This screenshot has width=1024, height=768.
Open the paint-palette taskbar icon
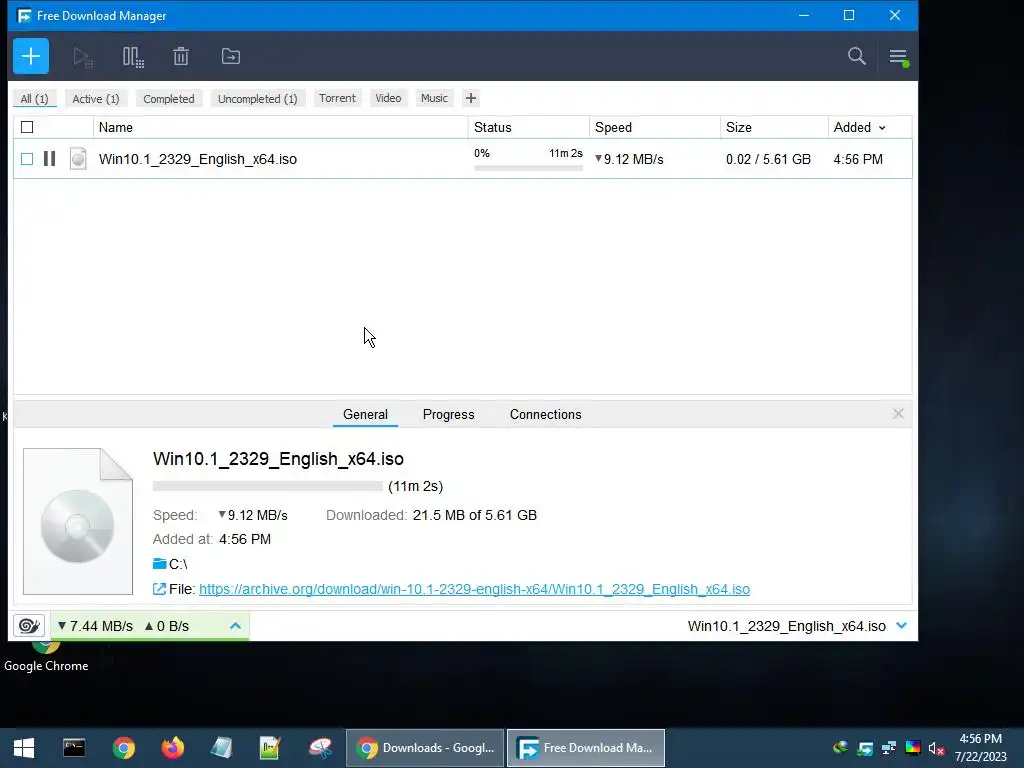click(320, 748)
